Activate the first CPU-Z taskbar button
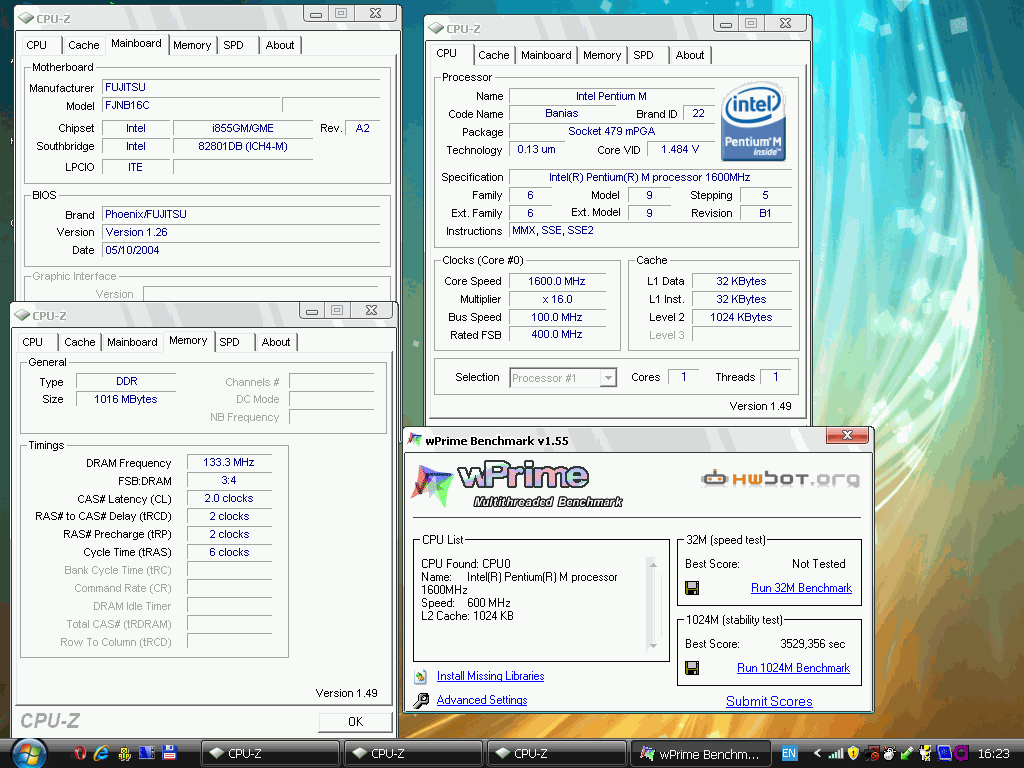1024x768 pixels. coord(270,754)
